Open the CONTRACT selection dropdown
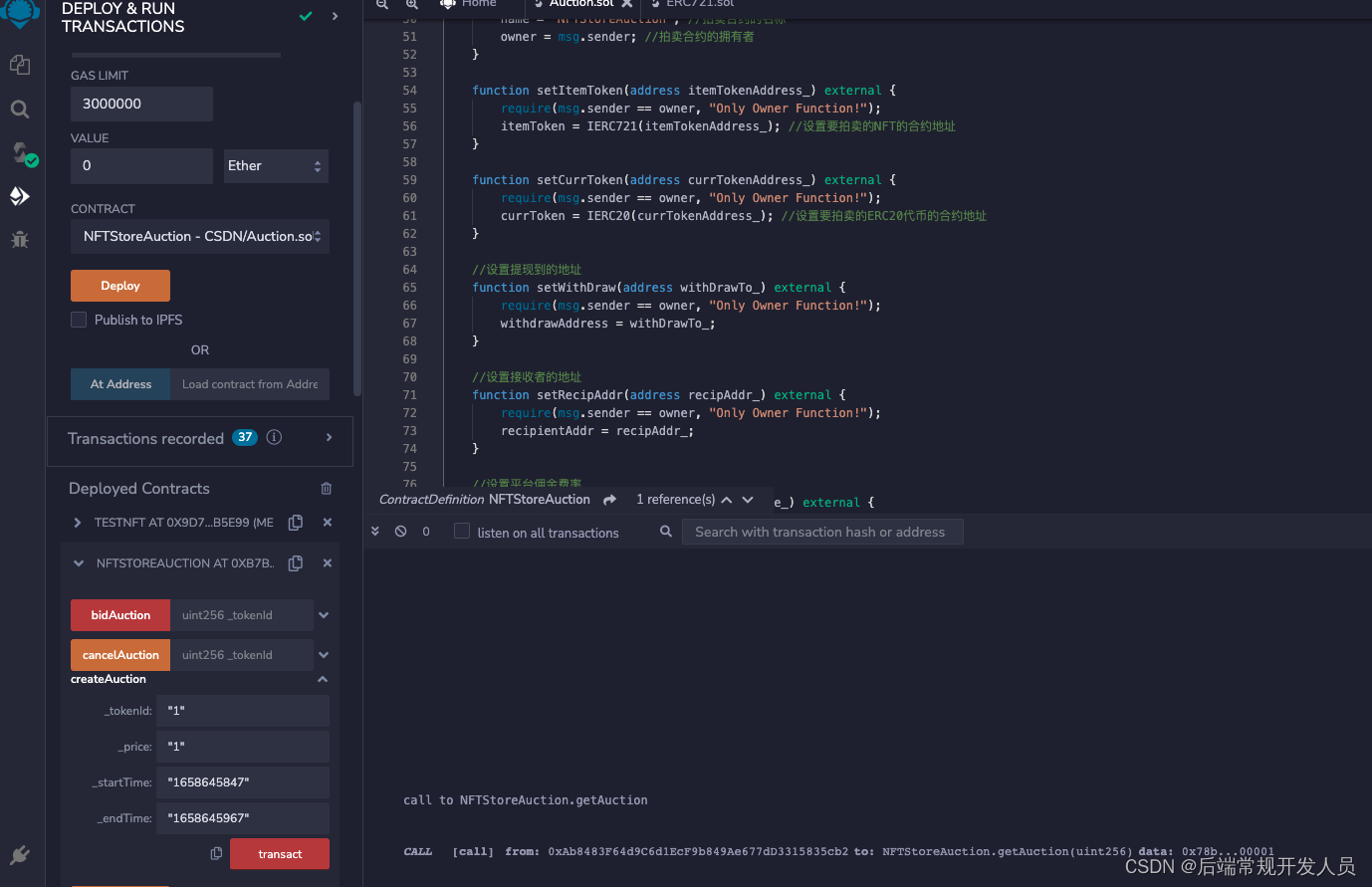Image resolution: width=1372 pixels, height=887 pixels. click(200, 237)
